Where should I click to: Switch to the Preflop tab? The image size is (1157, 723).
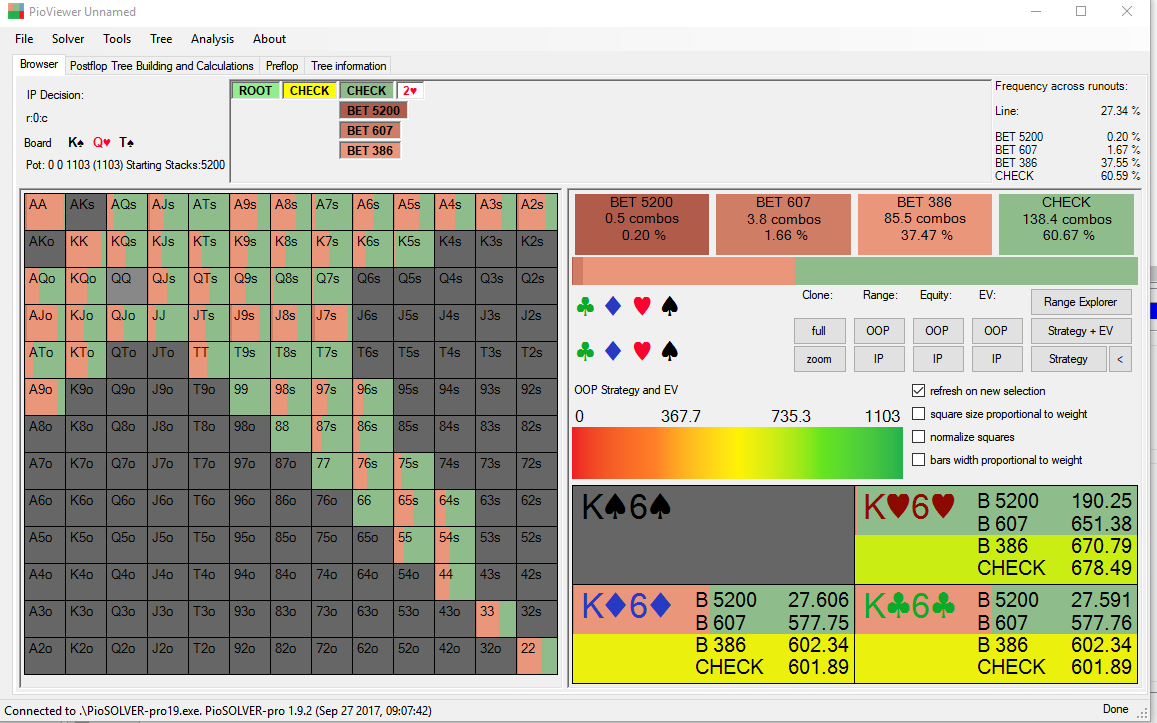(282, 66)
